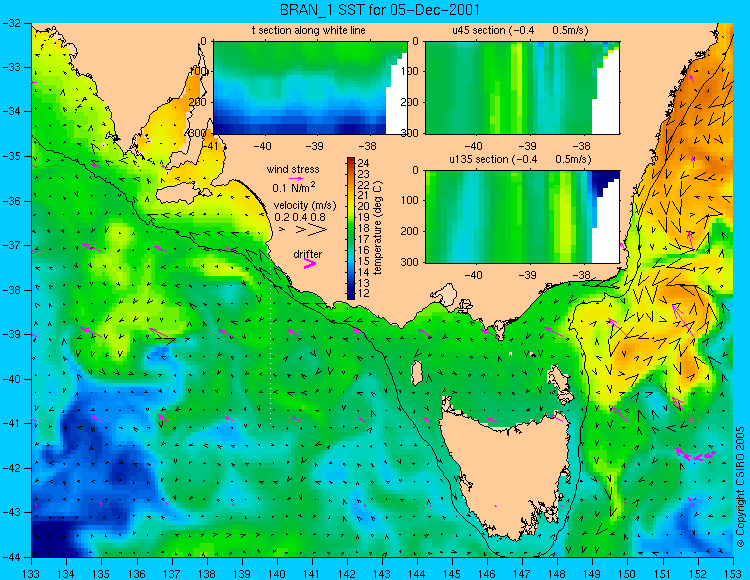Click the '133' longitude axis label
Image resolution: width=750 pixels, height=580 pixels.
[x=32, y=573]
